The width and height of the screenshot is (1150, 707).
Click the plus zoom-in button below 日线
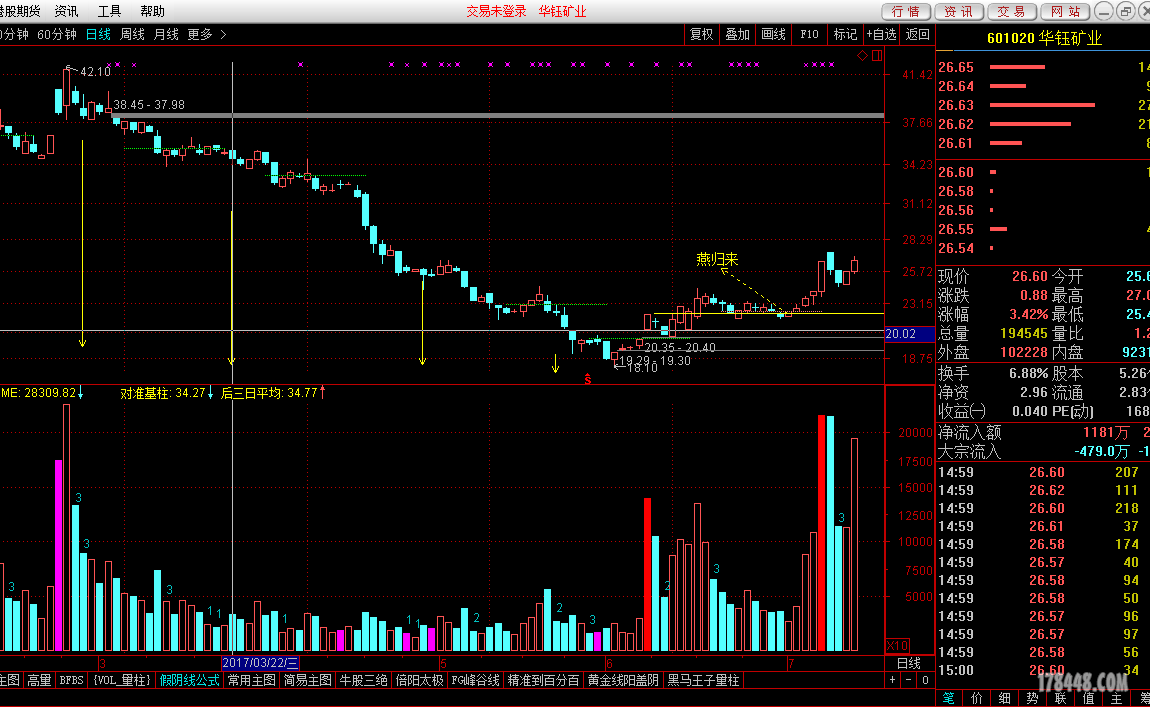(x=893, y=681)
